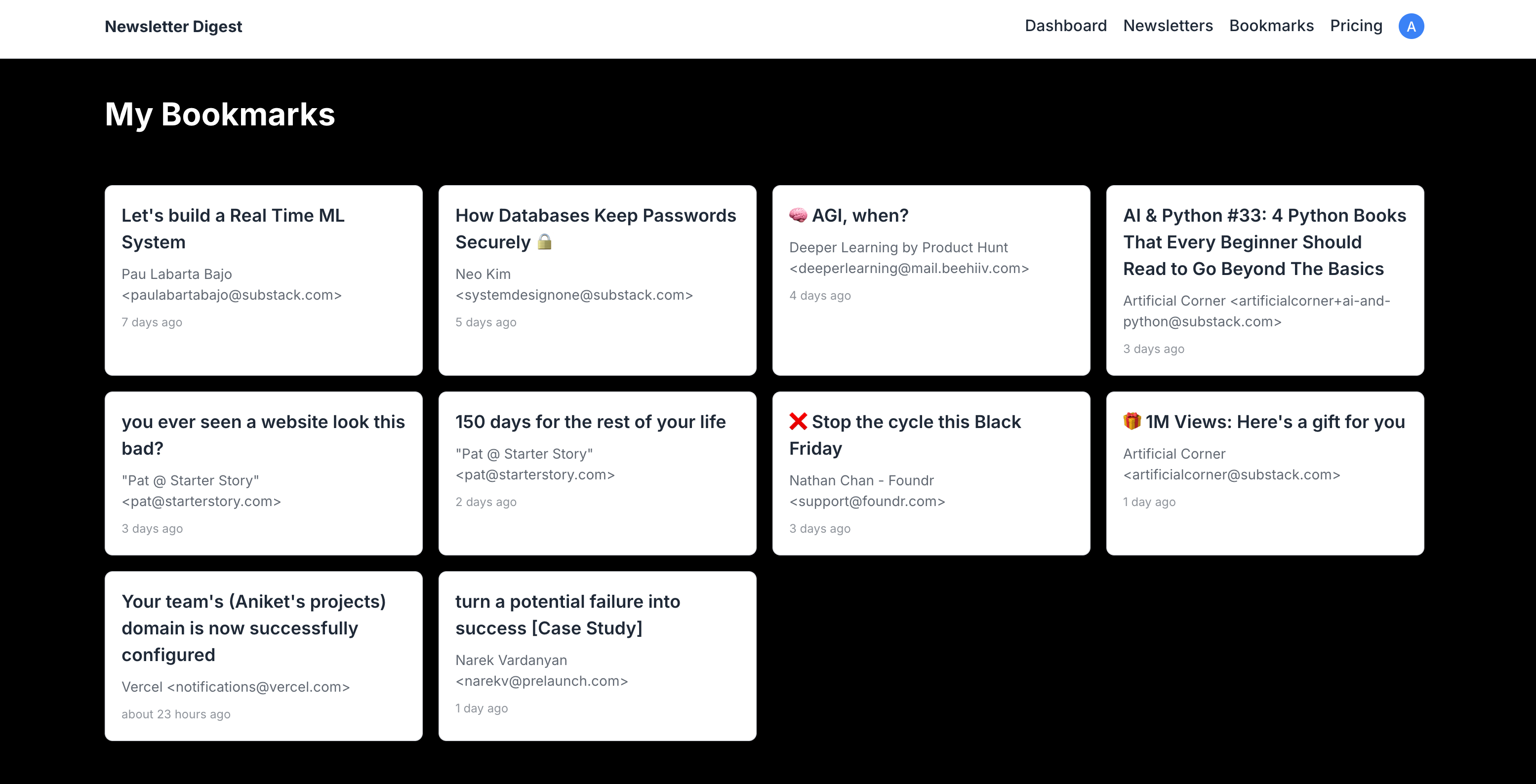The image size is (1536, 784).
Task: Open the user avatar 'A' icon
Action: (x=1411, y=26)
